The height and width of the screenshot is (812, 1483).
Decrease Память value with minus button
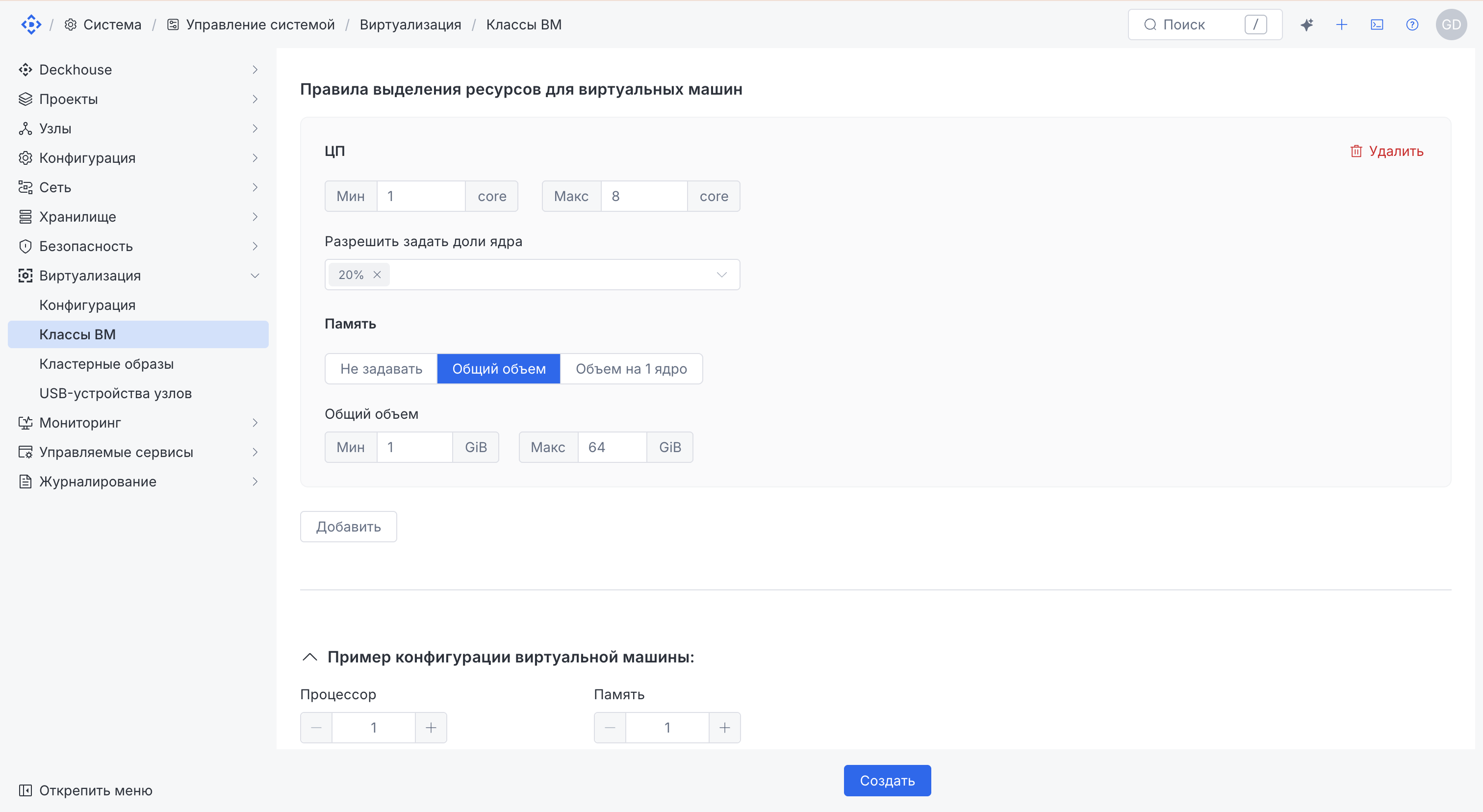tap(610, 728)
